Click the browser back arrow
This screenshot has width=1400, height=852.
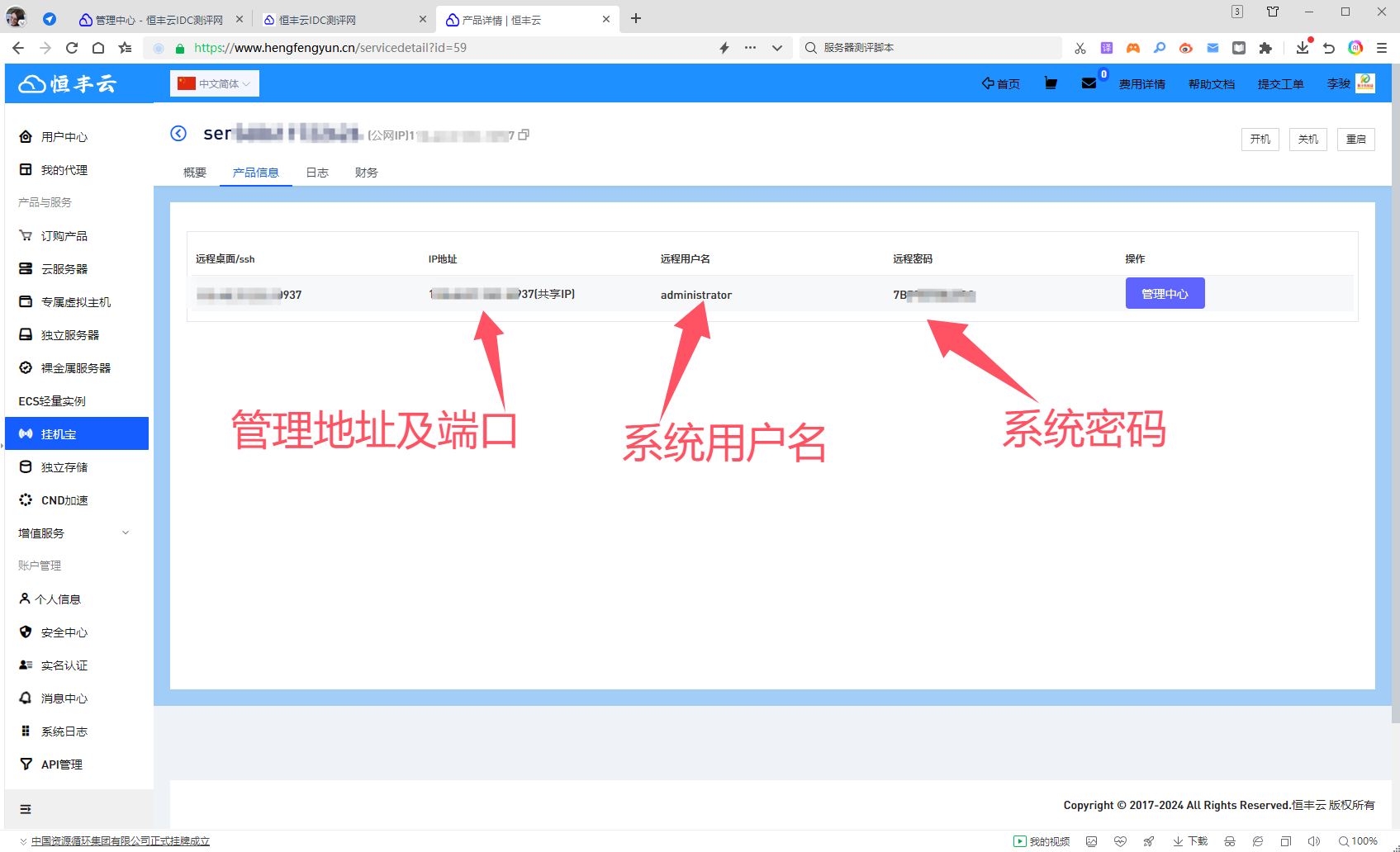coord(18,48)
